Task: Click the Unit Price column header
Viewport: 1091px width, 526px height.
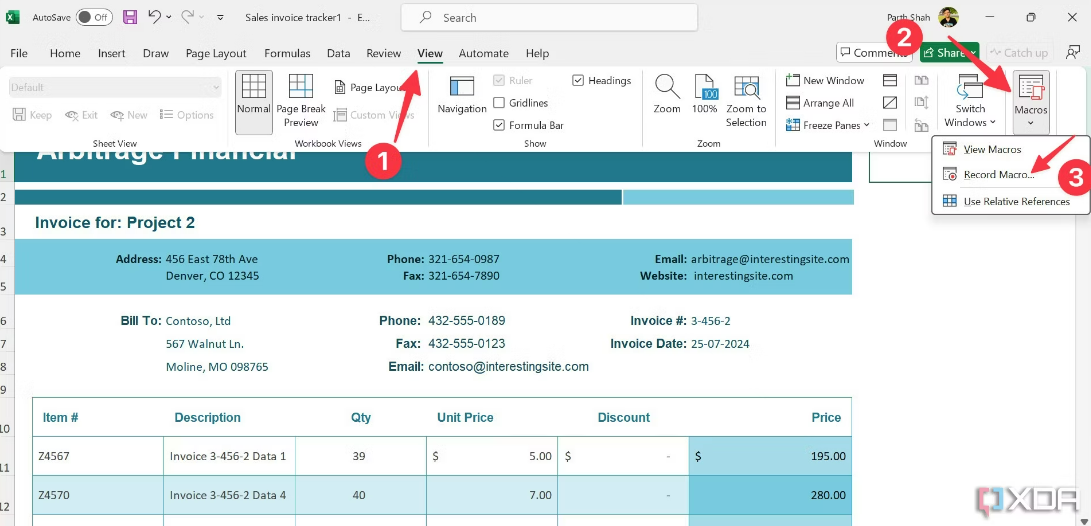Action: 465,417
